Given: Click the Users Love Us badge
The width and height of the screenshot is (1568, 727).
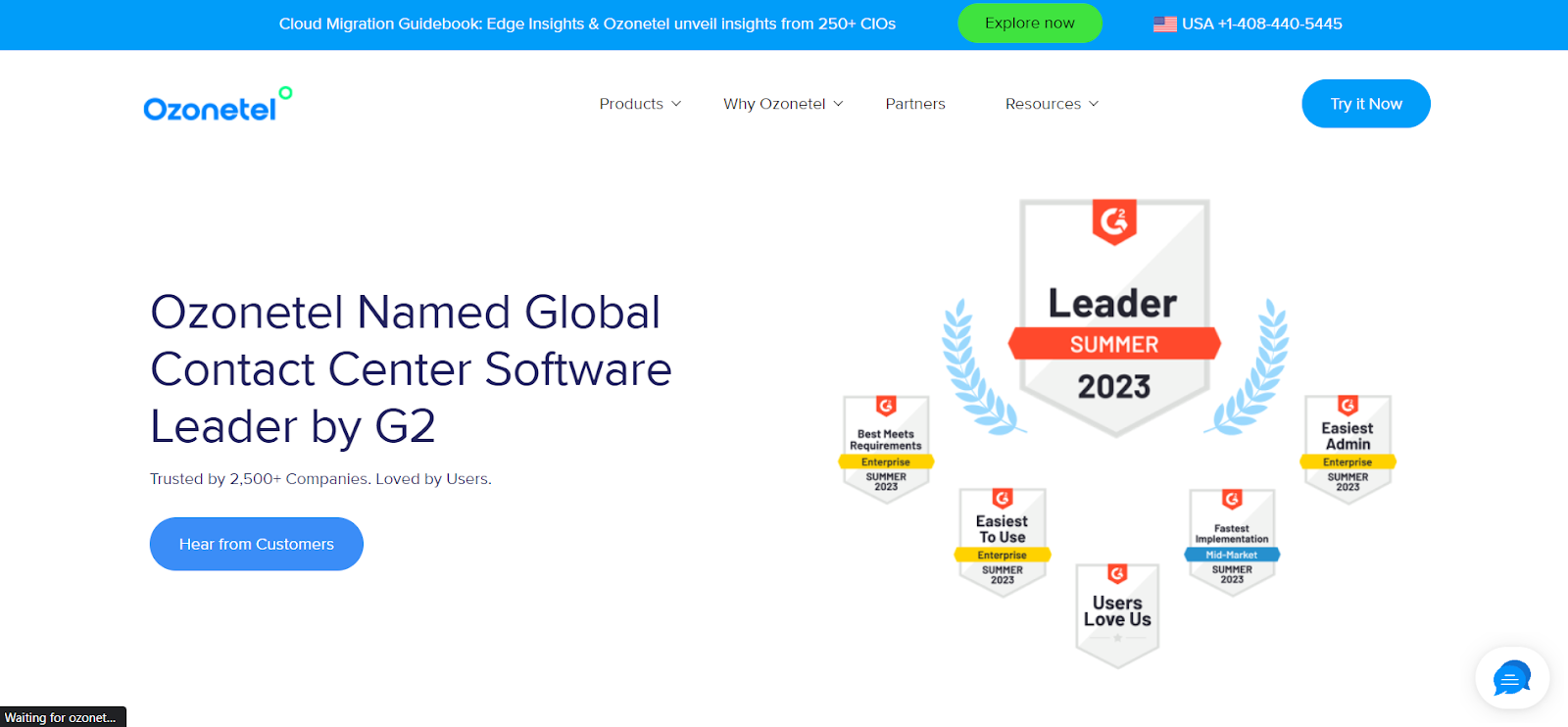Looking at the screenshot, I should (1117, 614).
